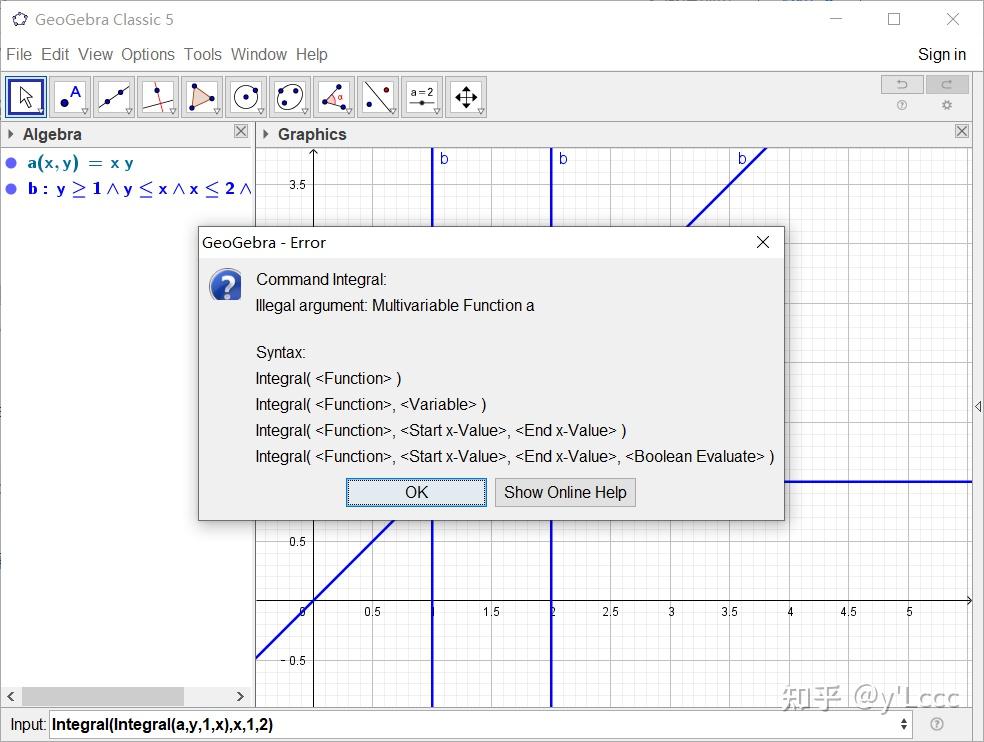Click the Algebra horizontal scrollbar thumb
Viewport: 984px width, 742px height.
click(103, 696)
